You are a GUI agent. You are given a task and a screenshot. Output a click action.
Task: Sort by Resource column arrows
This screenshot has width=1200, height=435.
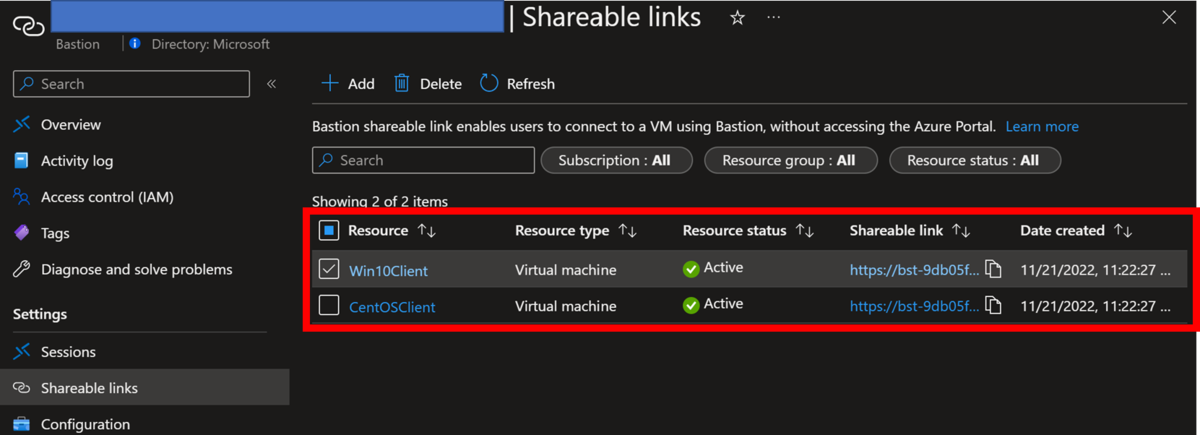tap(427, 231)
